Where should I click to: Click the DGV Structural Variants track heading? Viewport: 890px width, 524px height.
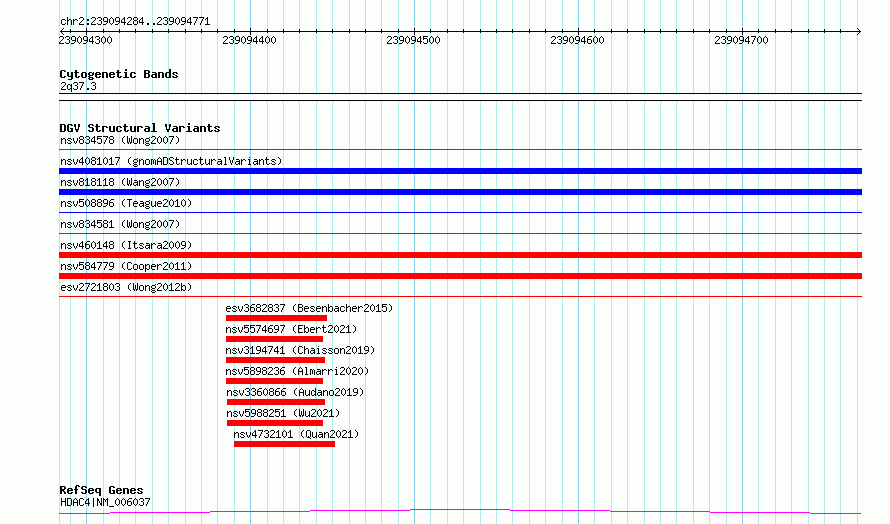(140, 128)
